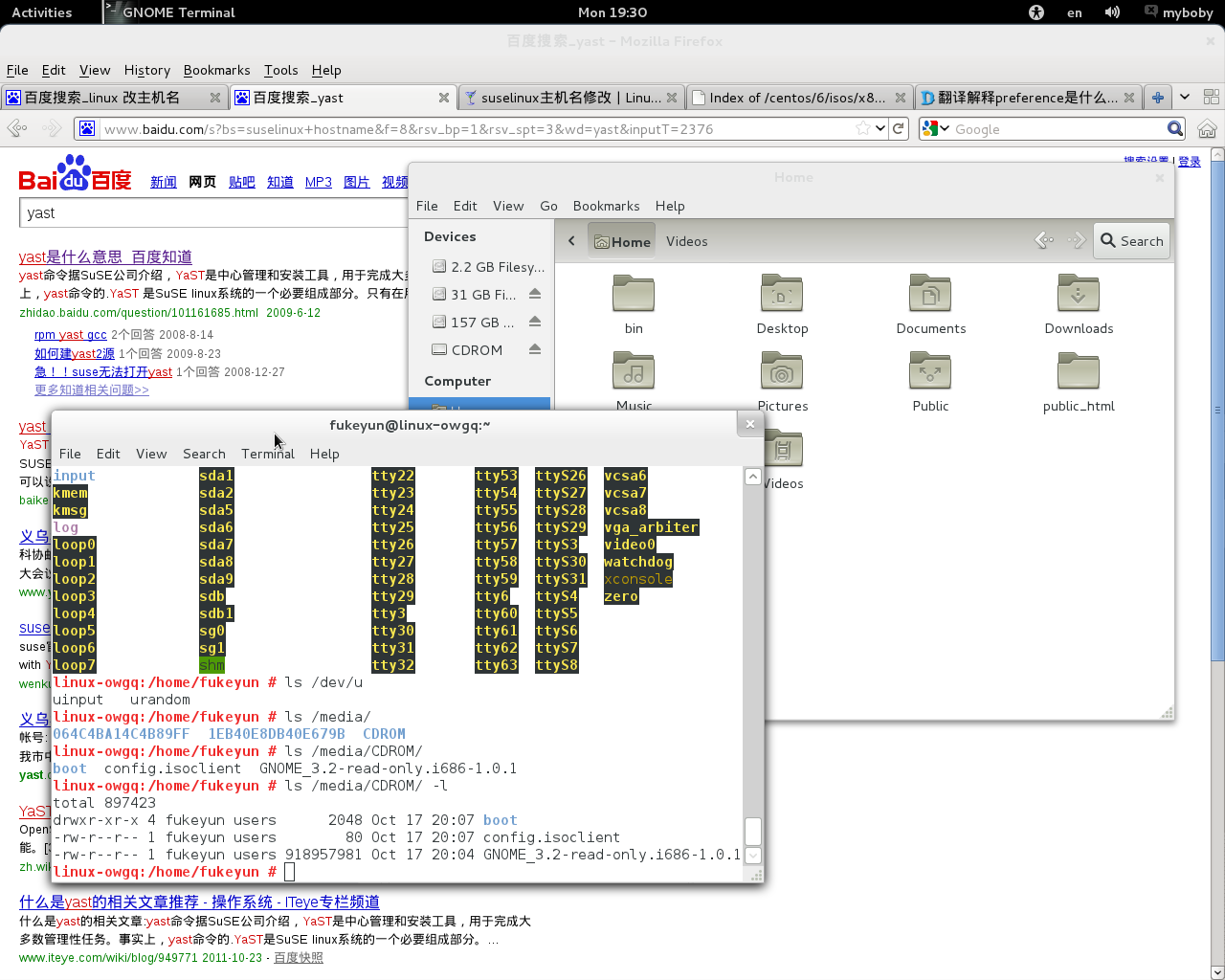Click the Firefox forward arrow
The height and width of the screenshot is (980, 1225).
tap(52, 128)
